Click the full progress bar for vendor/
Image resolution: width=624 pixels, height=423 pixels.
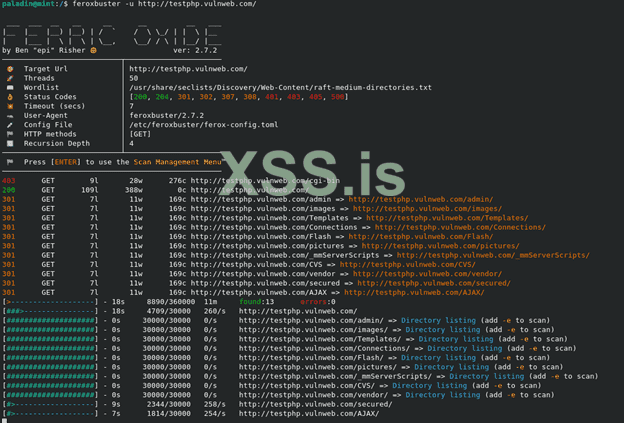[x=50, y=395]
